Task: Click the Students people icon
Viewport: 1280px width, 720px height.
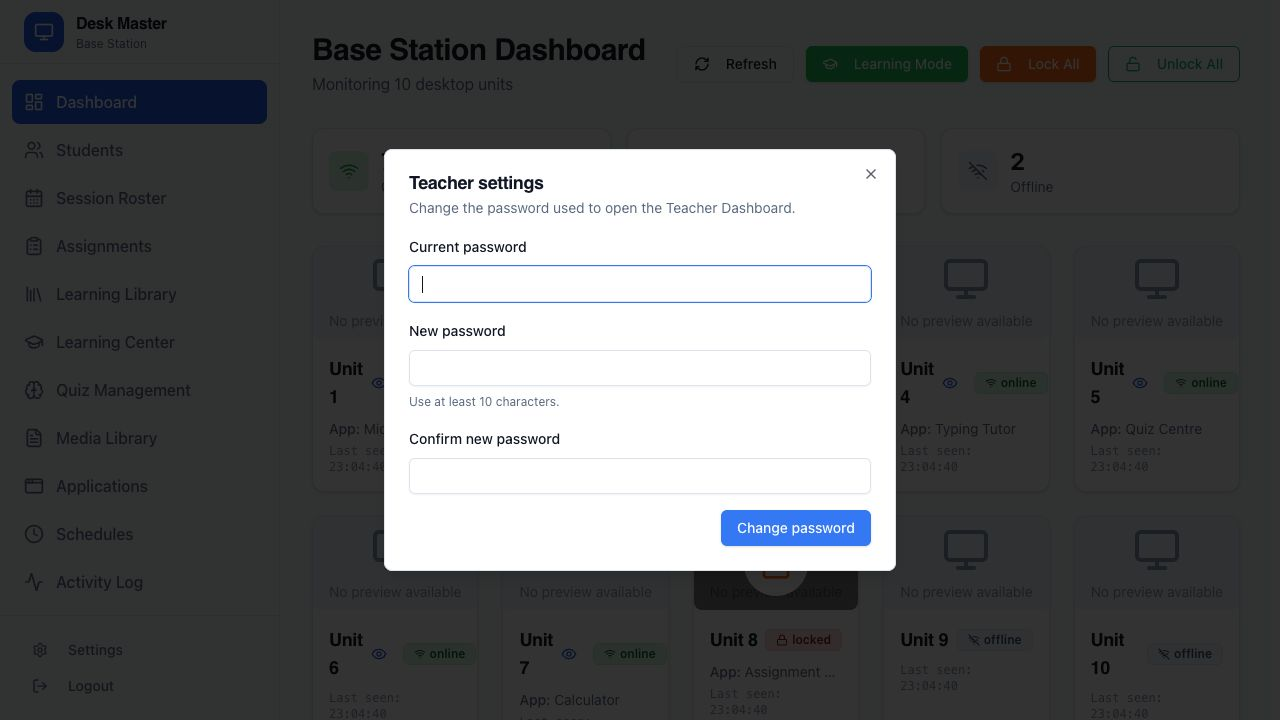Action: coord(34,150)
